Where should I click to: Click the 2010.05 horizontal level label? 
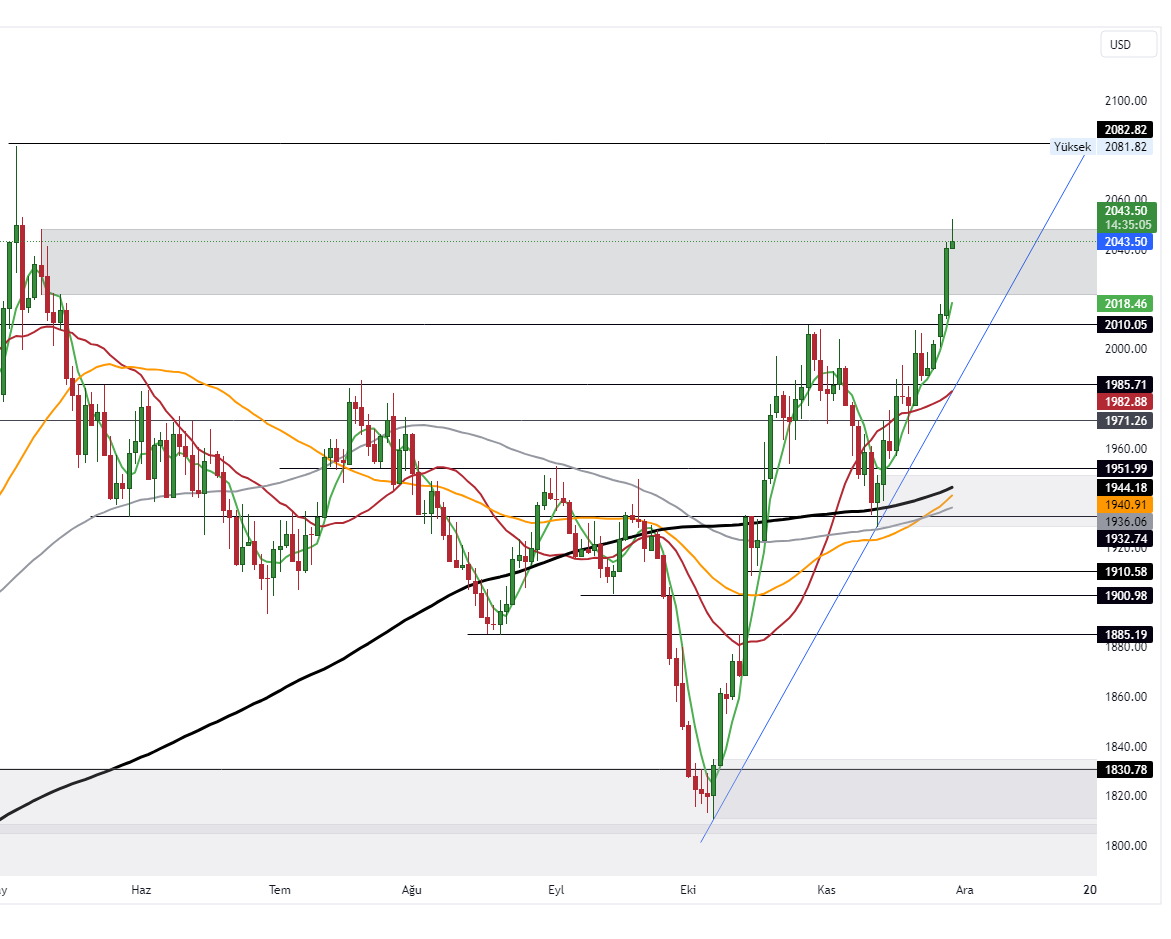tap(1125, 325)
